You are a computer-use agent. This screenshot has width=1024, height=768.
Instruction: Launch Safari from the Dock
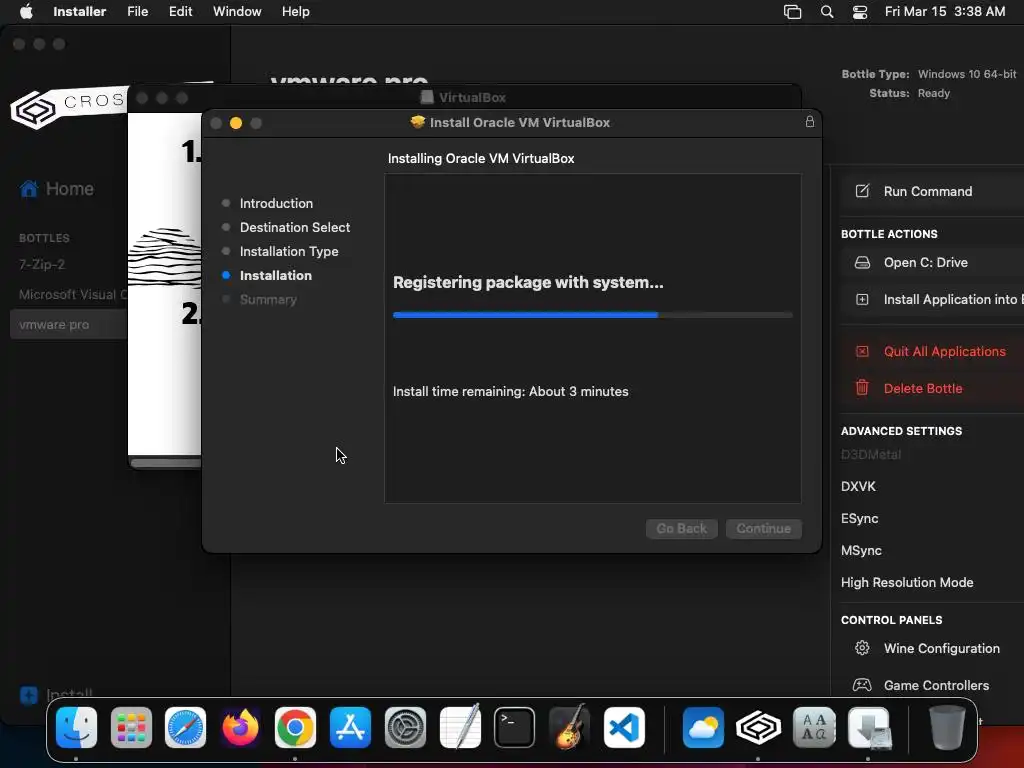tap(185, 727)
